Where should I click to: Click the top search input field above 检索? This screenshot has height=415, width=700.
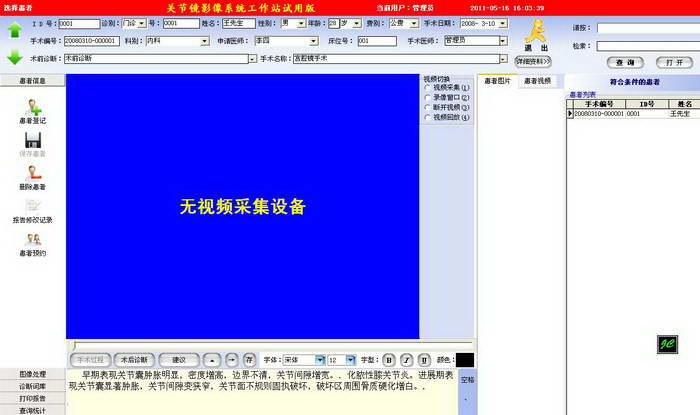click(x=648, y=28)
